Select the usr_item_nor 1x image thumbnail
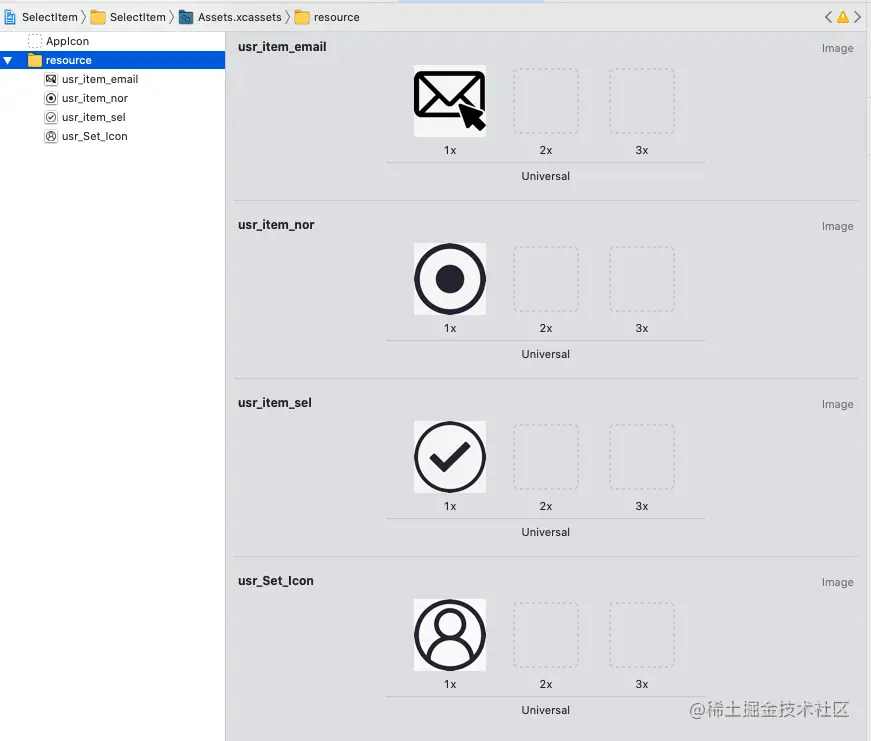Screen dimensions: 871x741 pyautogui.click(x=450, y=279)
